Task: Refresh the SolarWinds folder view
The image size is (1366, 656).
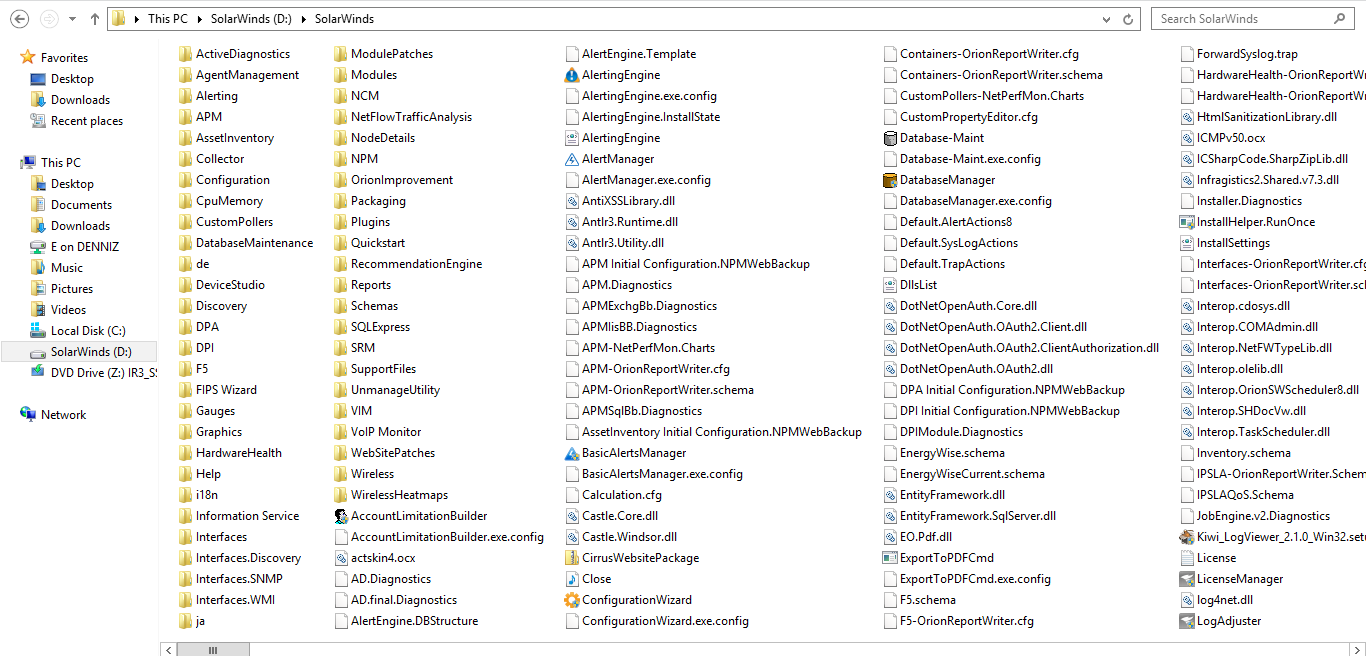Action: click(1129, 19)
